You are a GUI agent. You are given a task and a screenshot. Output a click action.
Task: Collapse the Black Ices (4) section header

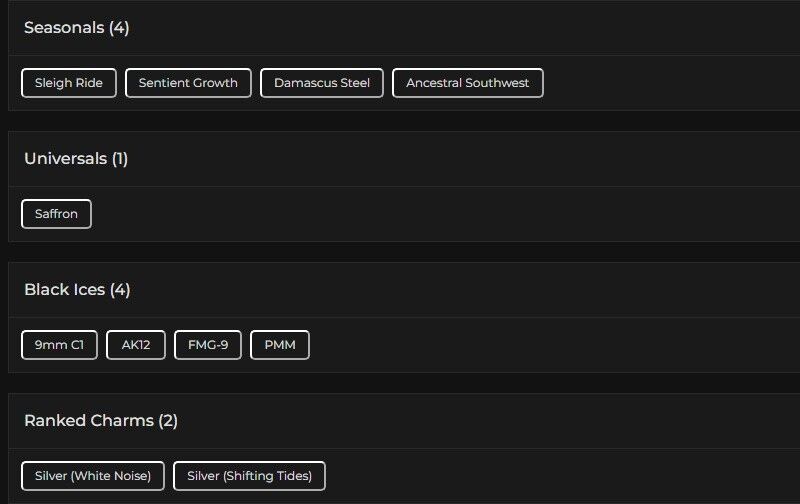click(400, 290)
